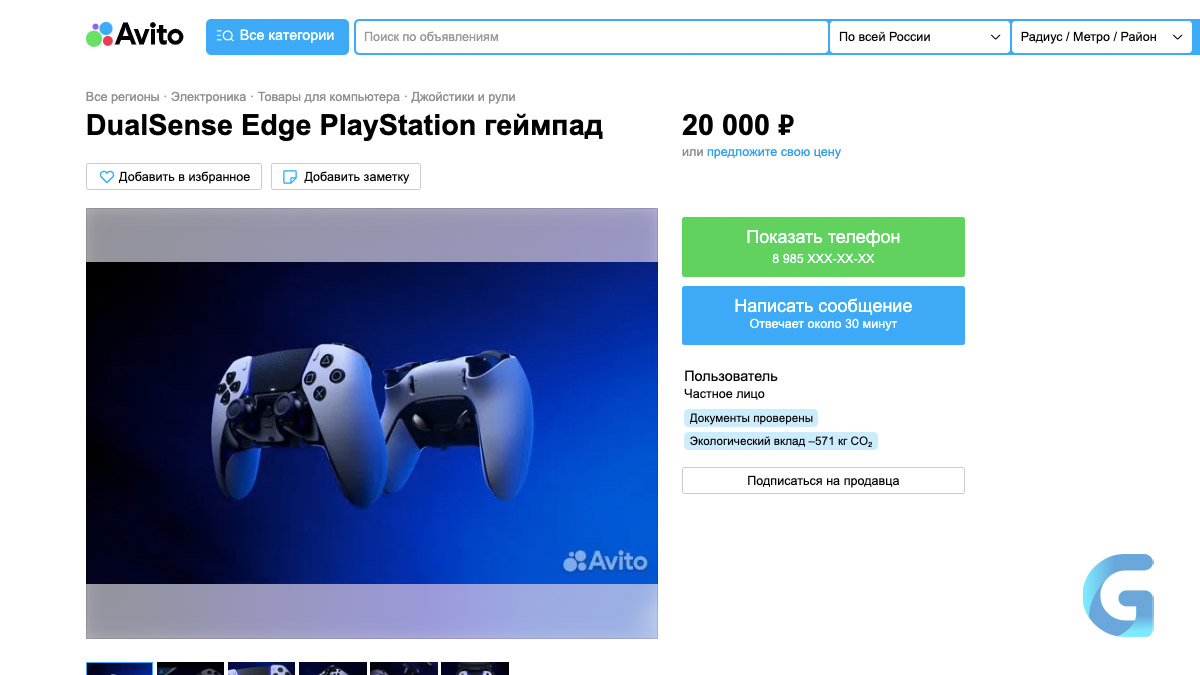The image size is (1200, 675).
Task: Click the Avito logo in header
Action: click(x=135, y=35)
